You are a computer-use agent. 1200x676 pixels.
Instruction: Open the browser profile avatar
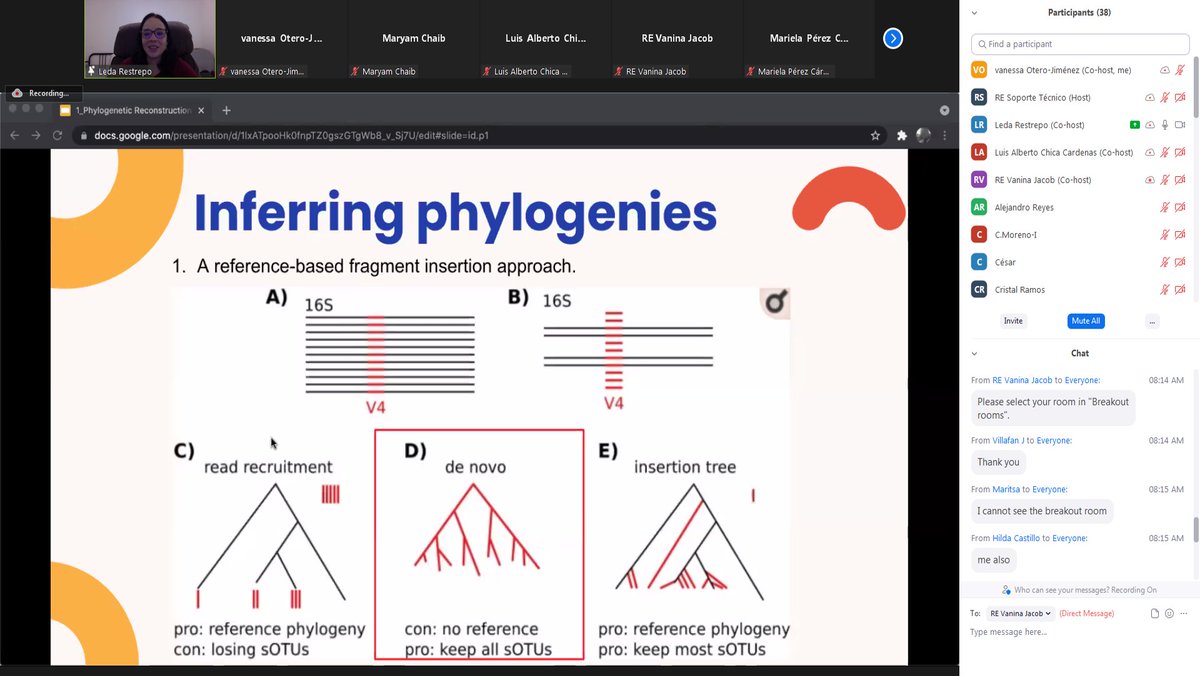pyautogui.click(x=923, y=135)
